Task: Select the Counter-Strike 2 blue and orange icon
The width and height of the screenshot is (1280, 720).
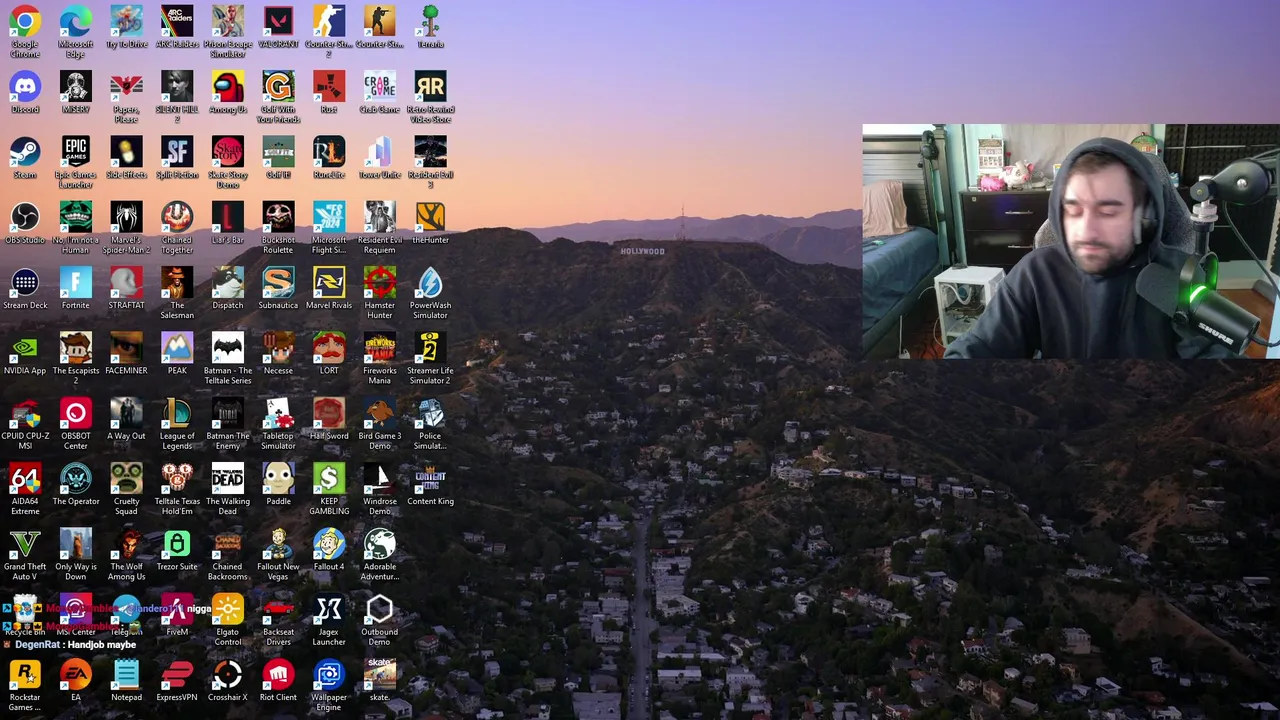Action: [329, 22]
